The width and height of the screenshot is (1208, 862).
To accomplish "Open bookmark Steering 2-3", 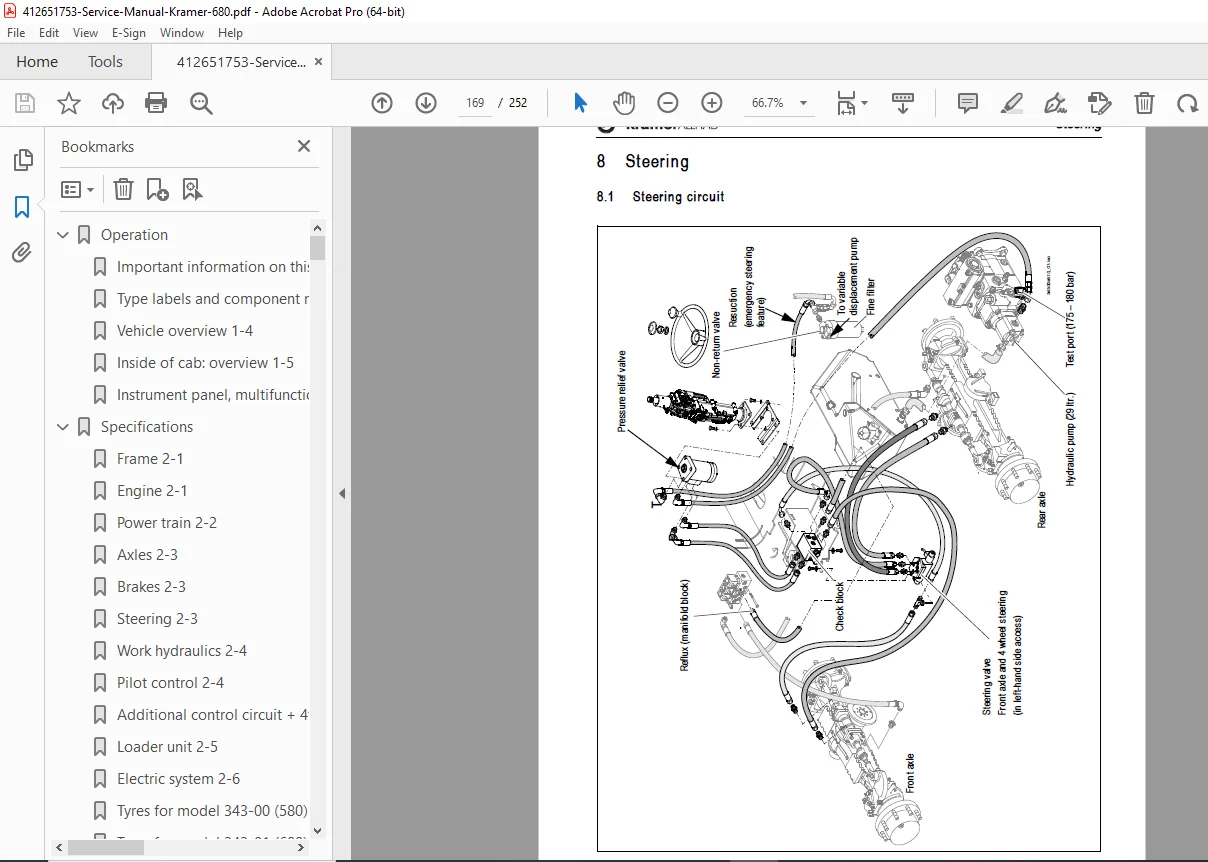I will [x=157, y=619].
